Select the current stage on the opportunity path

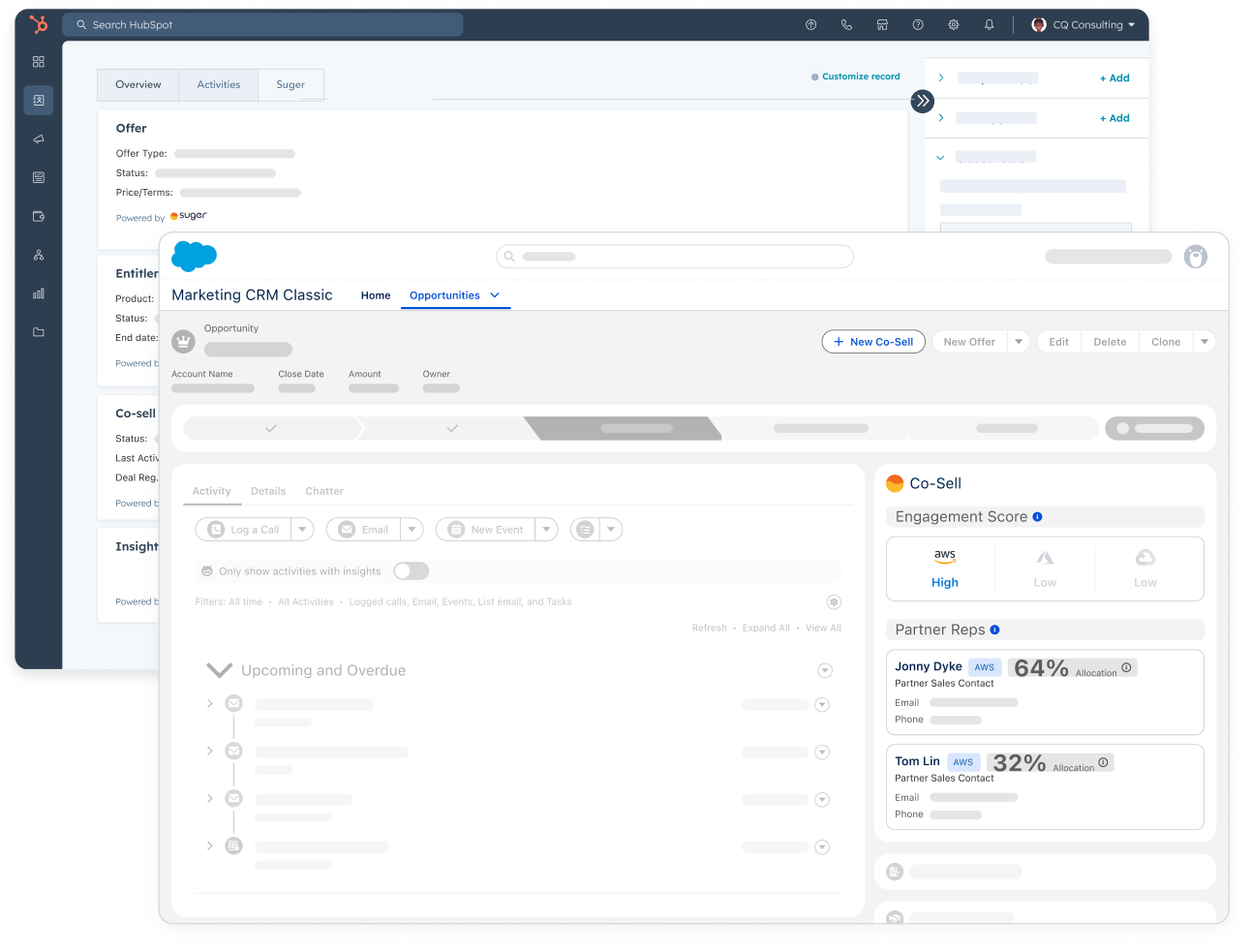pyautogui.click(x=623, y=428)
